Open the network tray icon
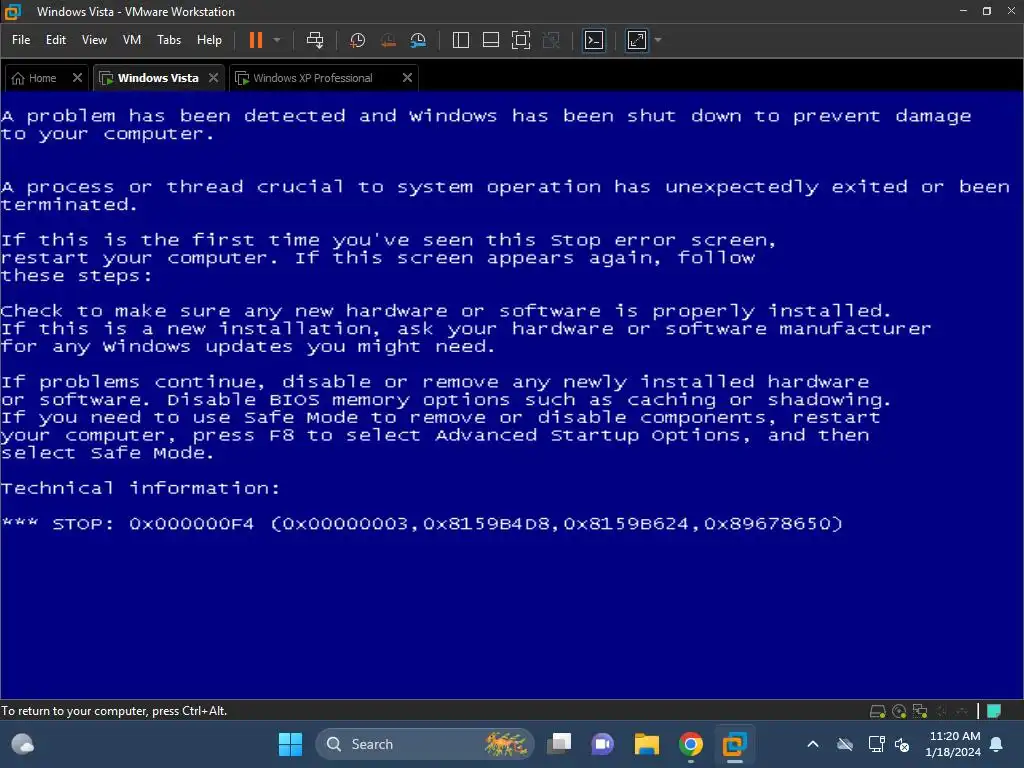The height and width of the screenshot is (768, 1024). pos(876,744)
